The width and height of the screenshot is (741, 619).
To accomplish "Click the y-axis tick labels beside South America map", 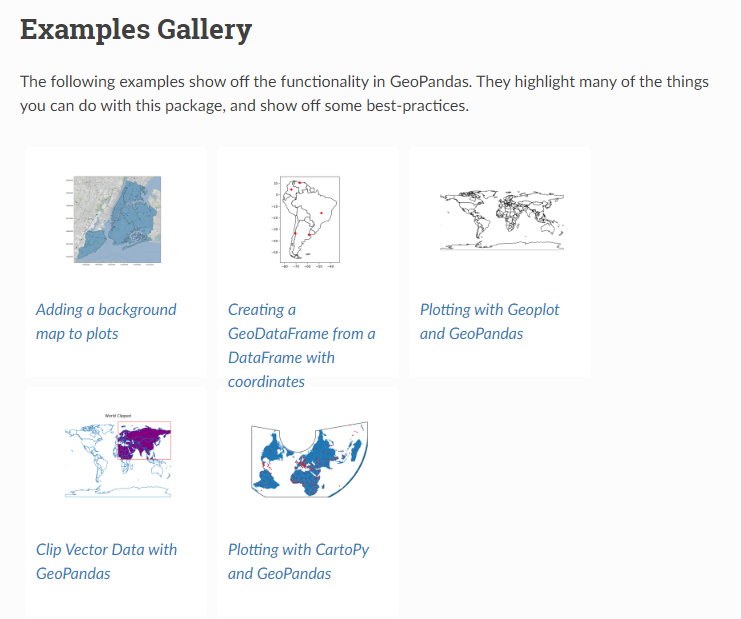I will [x=275, y=220].
